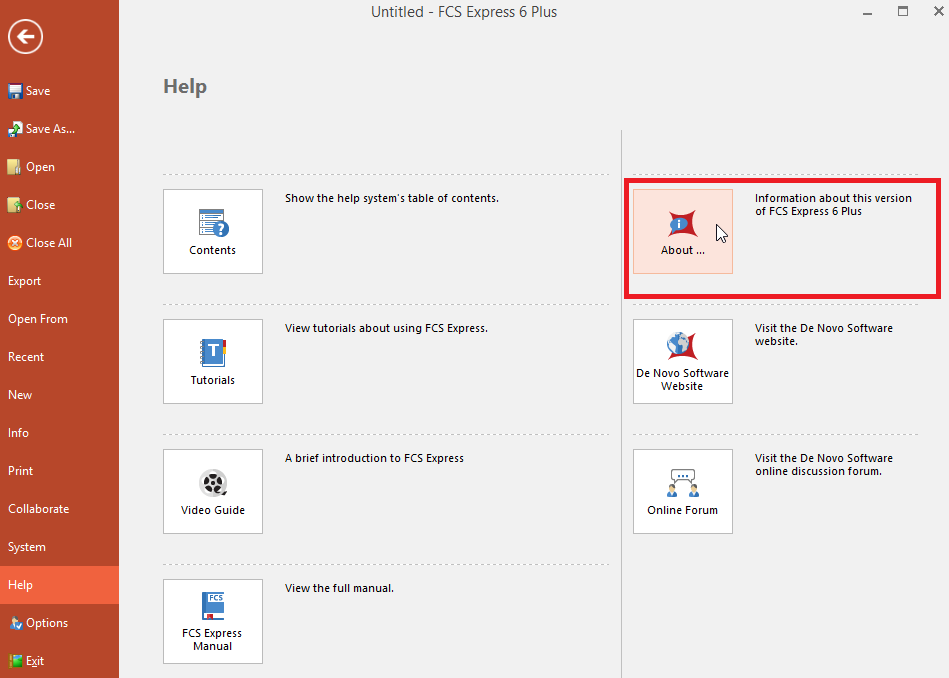The image size is (949, 678).
Task: Select System in the sidebar
Action: click(59, 547)
